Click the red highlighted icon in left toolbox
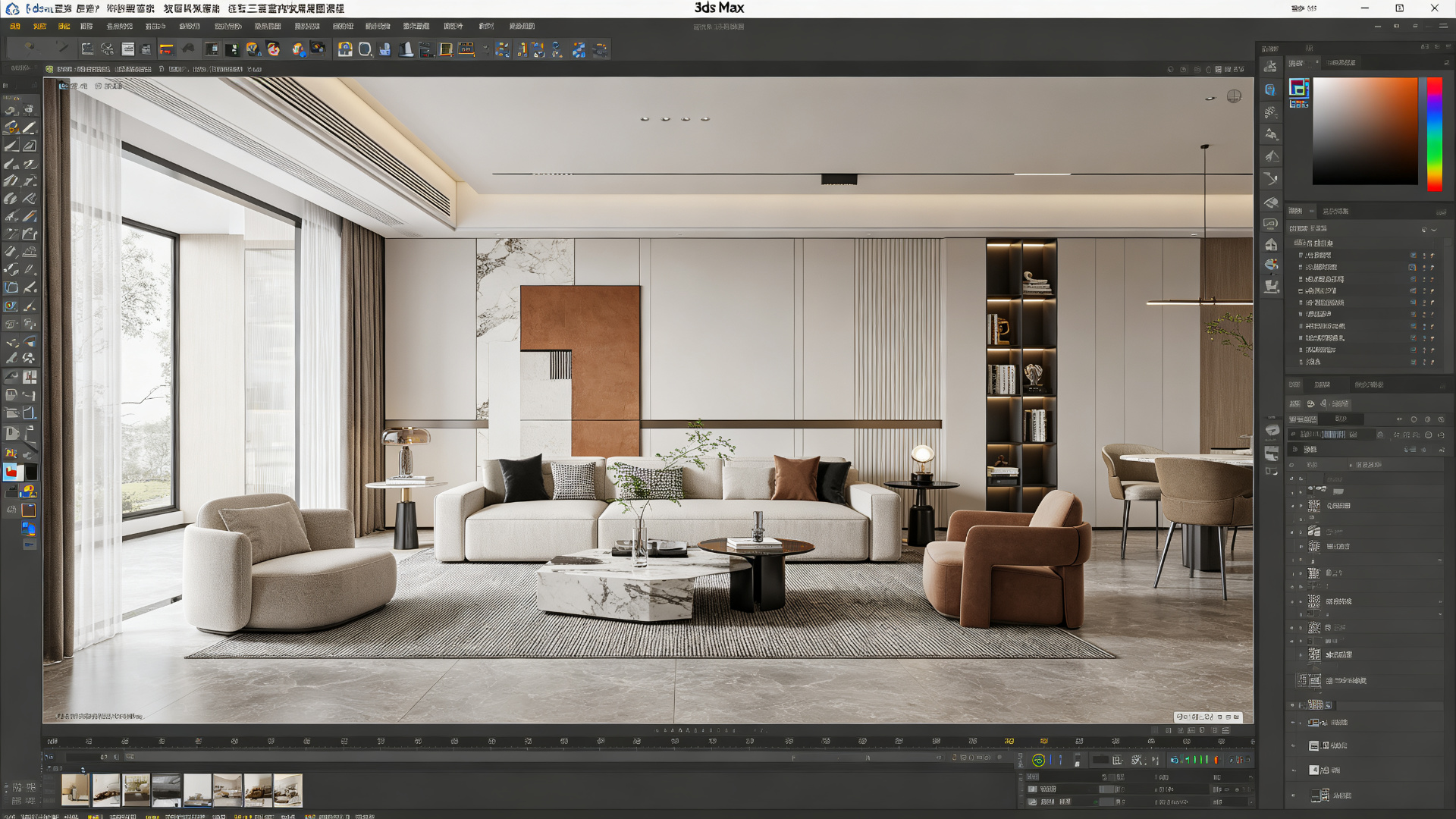The width and height of the screenshot is (1456, 819). tap(11, 472)
